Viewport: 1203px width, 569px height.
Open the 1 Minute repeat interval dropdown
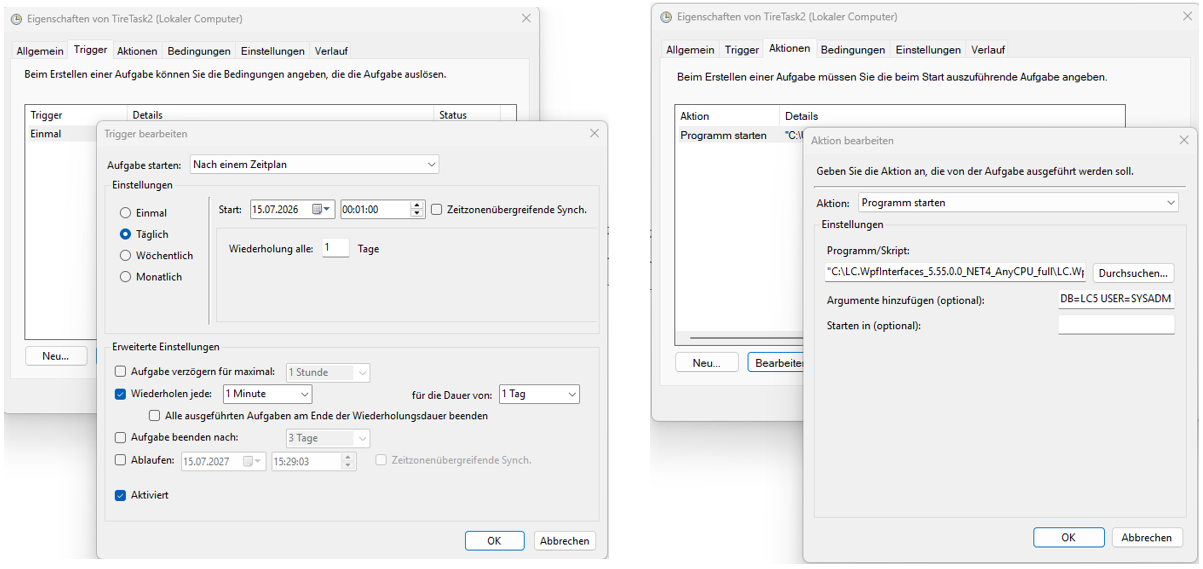coord(267,394)
